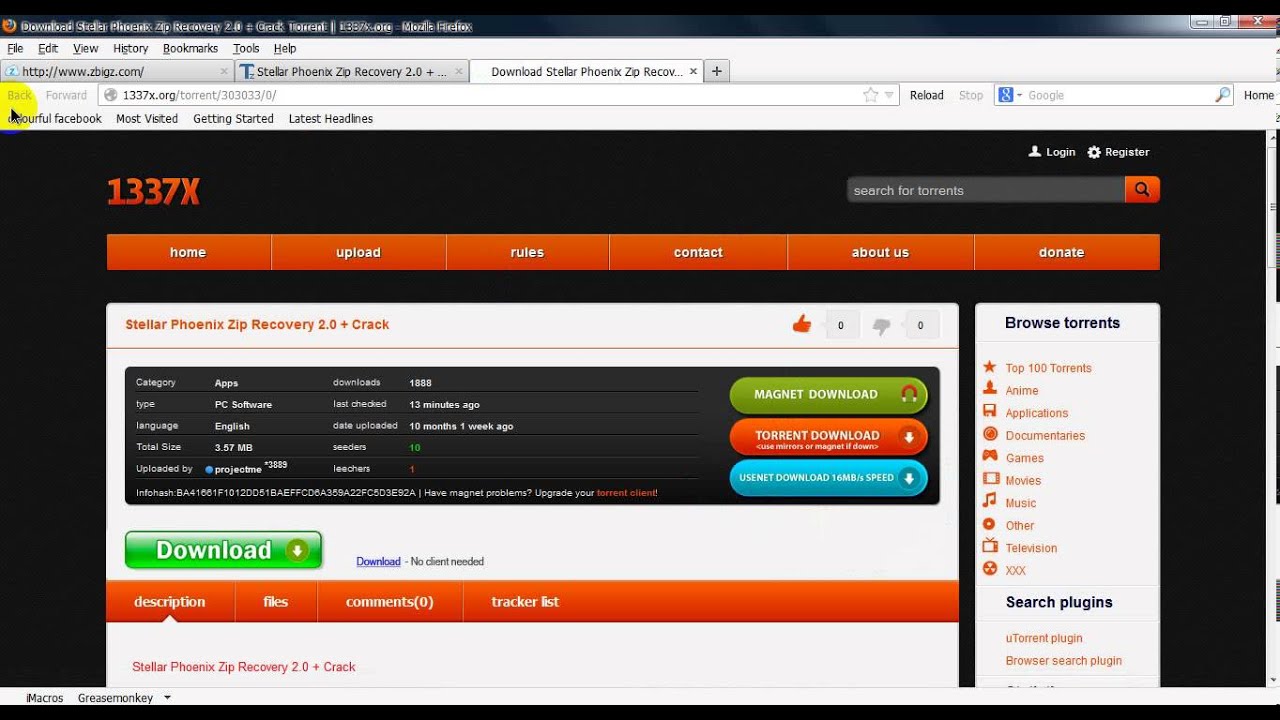The width and height of the screenshot is (1280, 720).
Task: Open the home navigation item
Action: 188,252
